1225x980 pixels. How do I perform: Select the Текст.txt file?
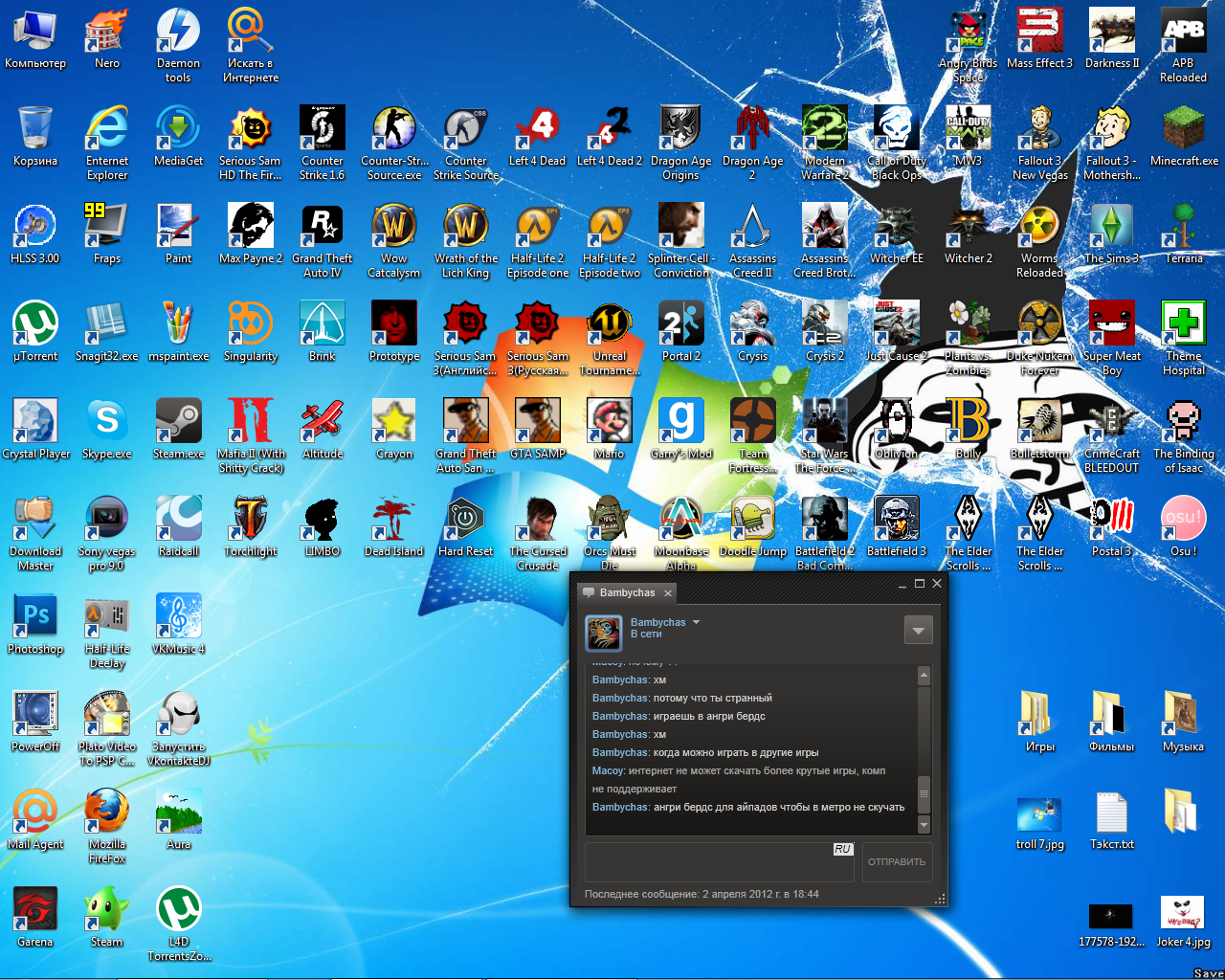(1112, 819)
